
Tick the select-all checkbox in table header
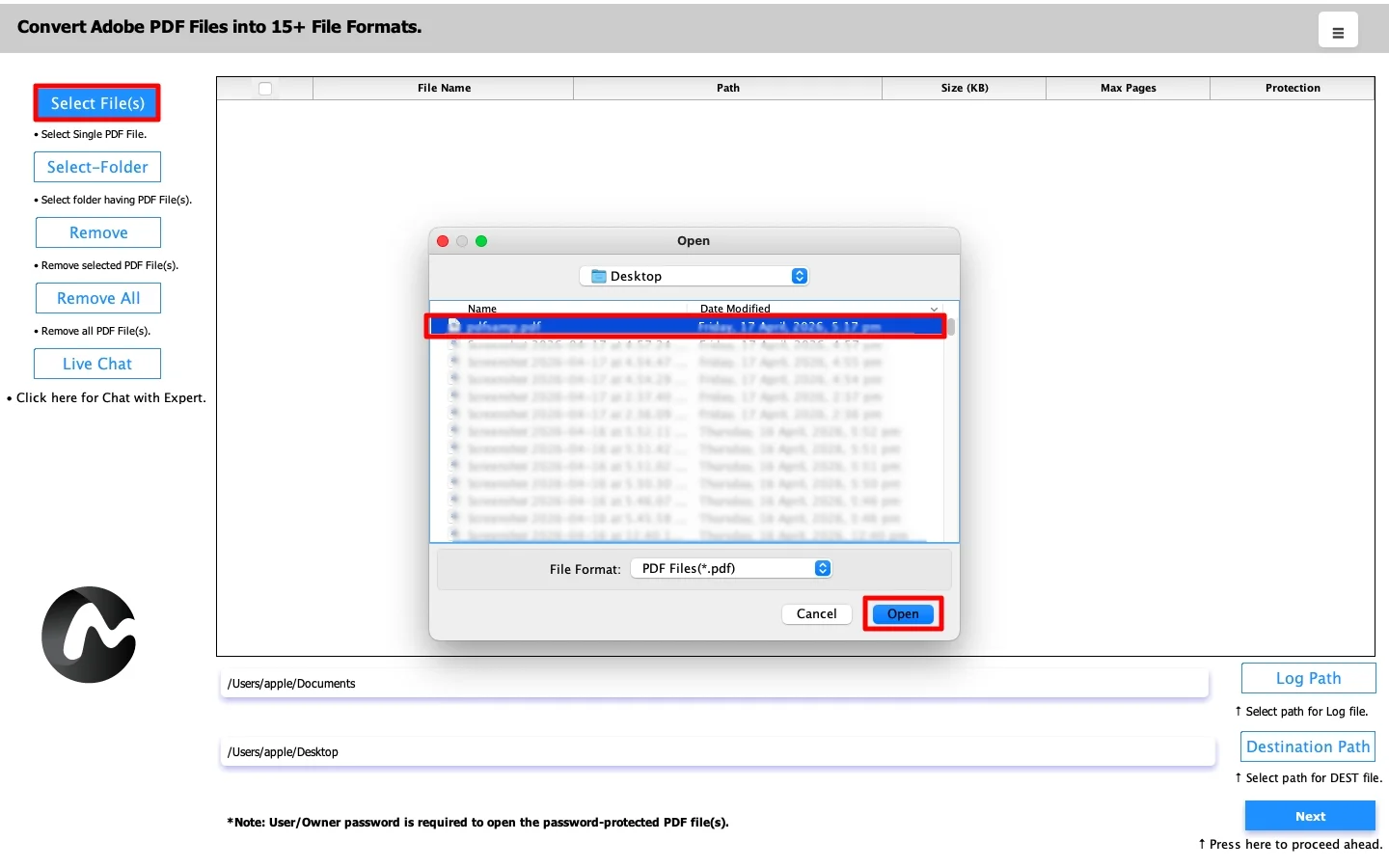(x=265, y=89)
